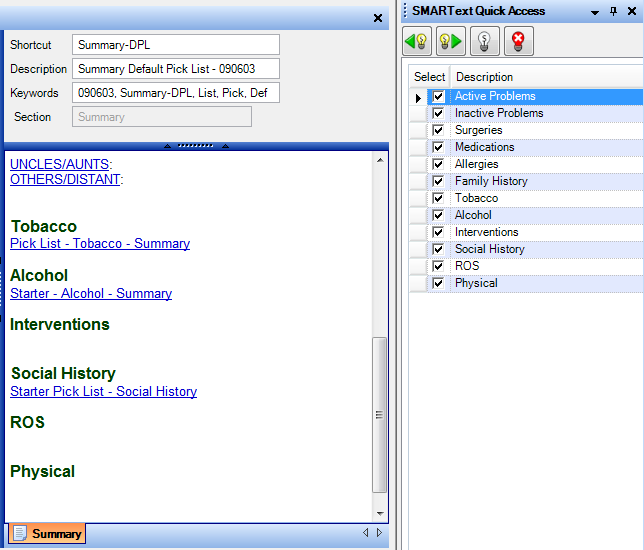
Task: Click into the Description field
Action: click(176, 69)
